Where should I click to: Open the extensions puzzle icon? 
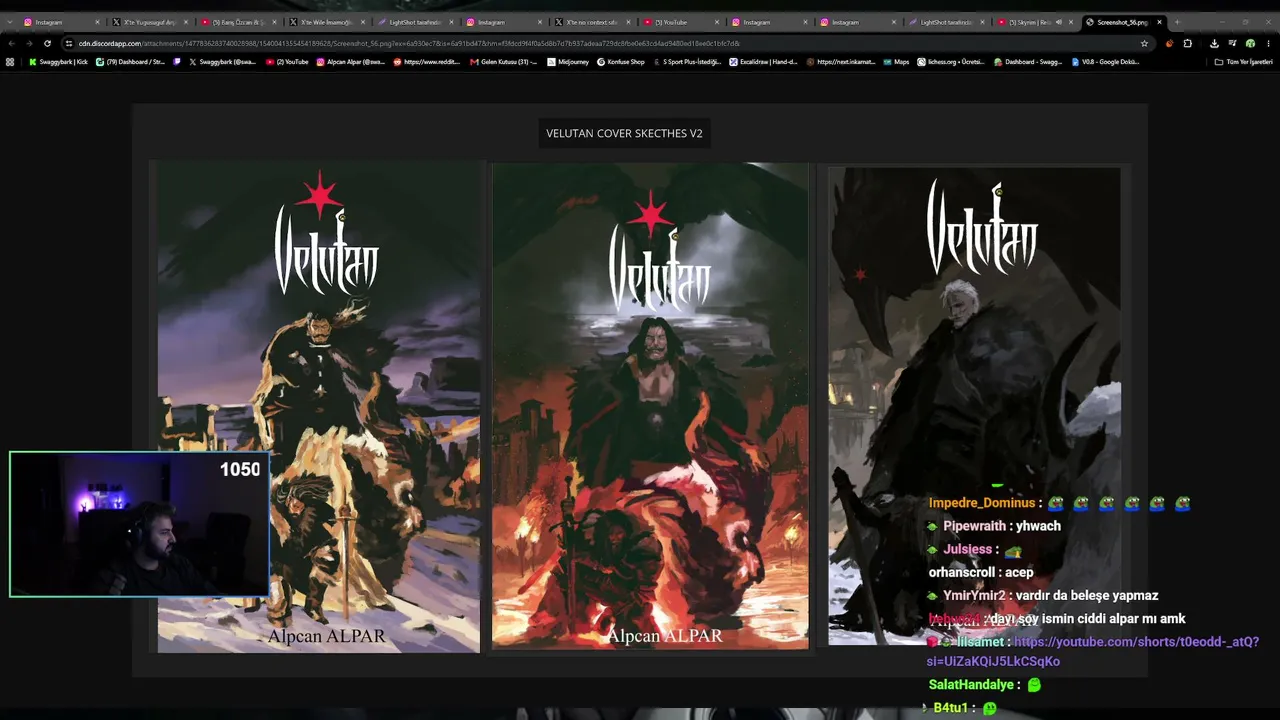point(1187,43)
